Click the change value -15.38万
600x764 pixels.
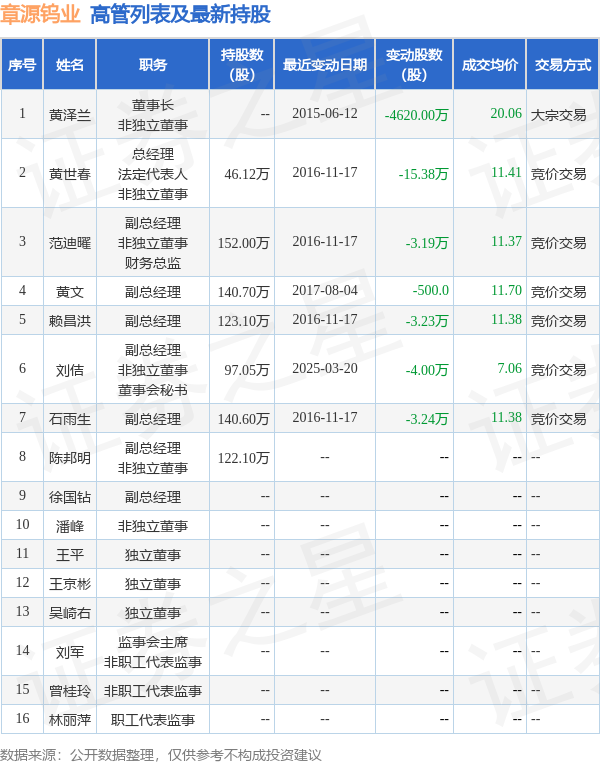(423, 174)
